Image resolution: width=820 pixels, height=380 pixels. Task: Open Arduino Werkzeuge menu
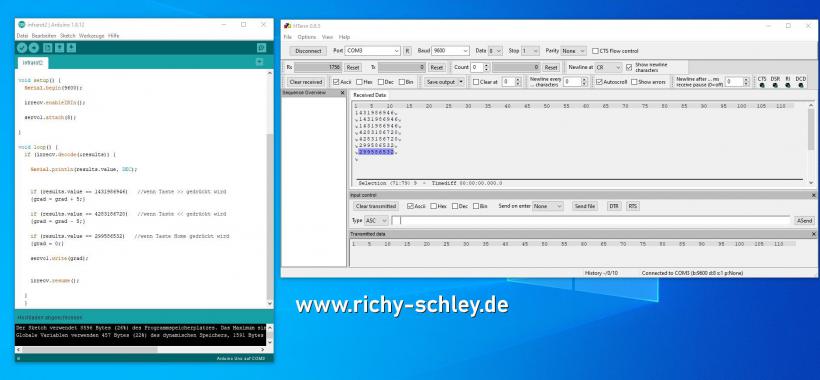tap(92, 36)
